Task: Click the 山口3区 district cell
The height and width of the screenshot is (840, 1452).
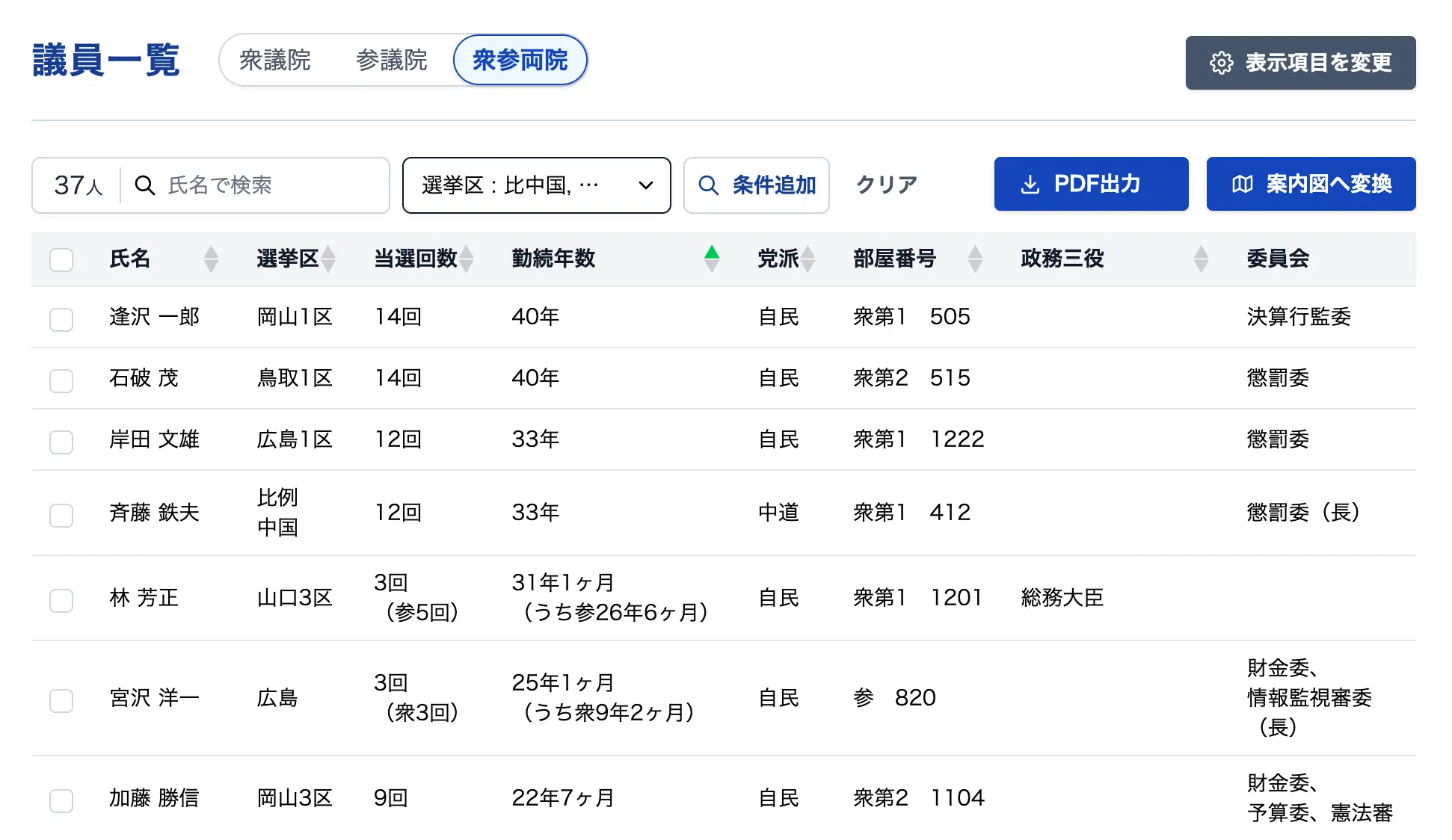Action: 295,598
